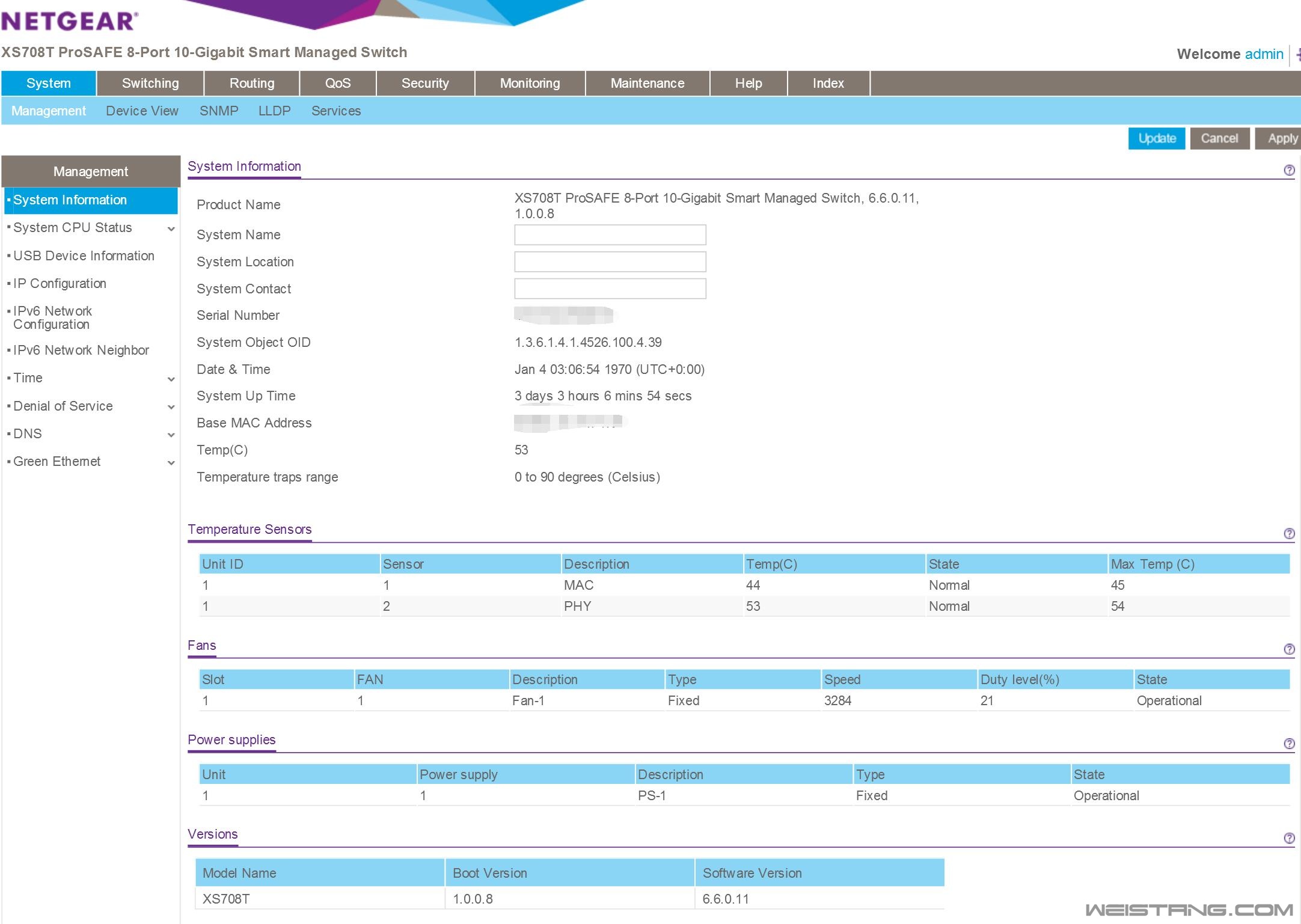Image resolution: width=1301 pixels, height=924 pixels.
Task: Open System CPU Status sidebar item
Action: tap(73, 227)
